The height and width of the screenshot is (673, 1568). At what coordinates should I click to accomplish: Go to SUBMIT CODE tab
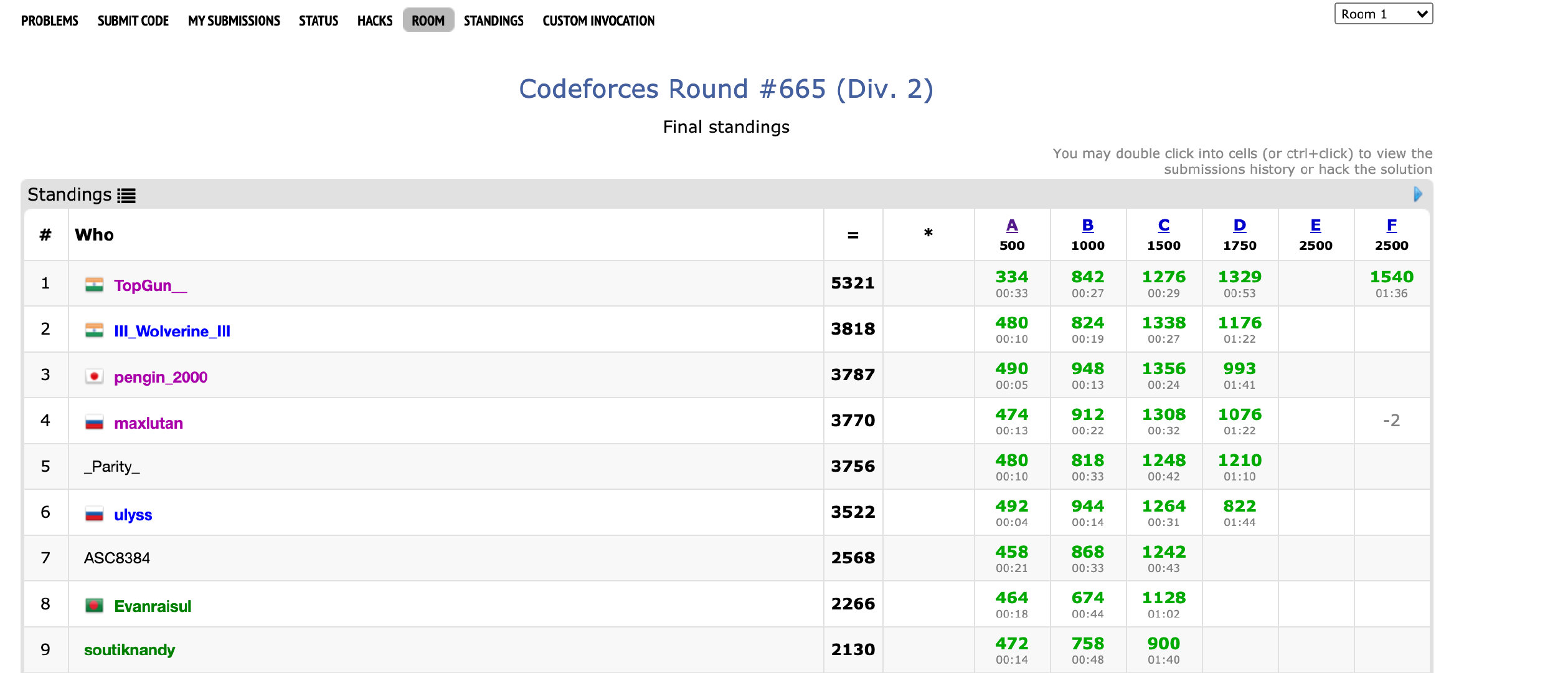click(133, 21)
